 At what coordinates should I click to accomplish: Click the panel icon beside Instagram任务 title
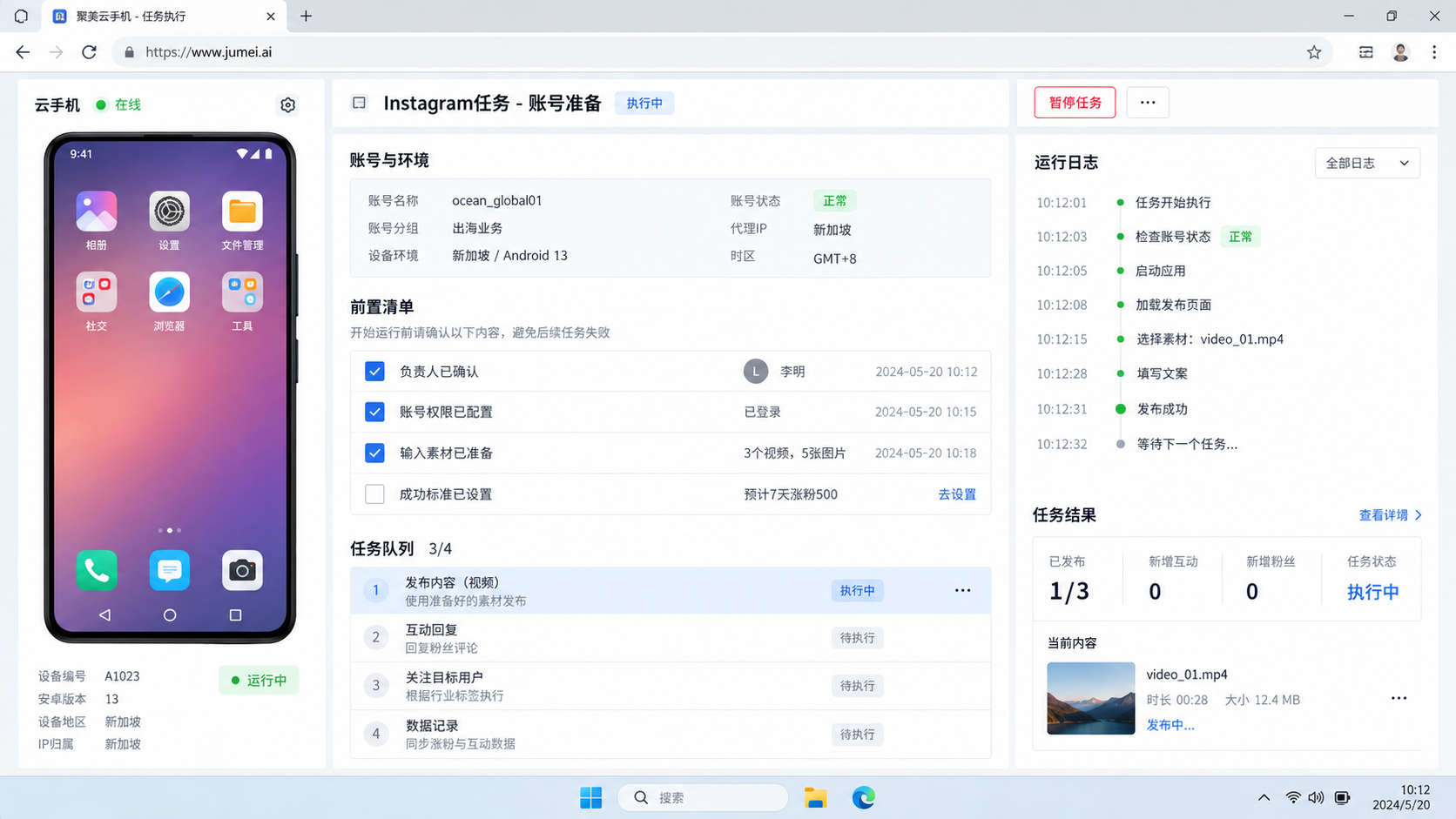pyautogui.click(x=359, y=103)
